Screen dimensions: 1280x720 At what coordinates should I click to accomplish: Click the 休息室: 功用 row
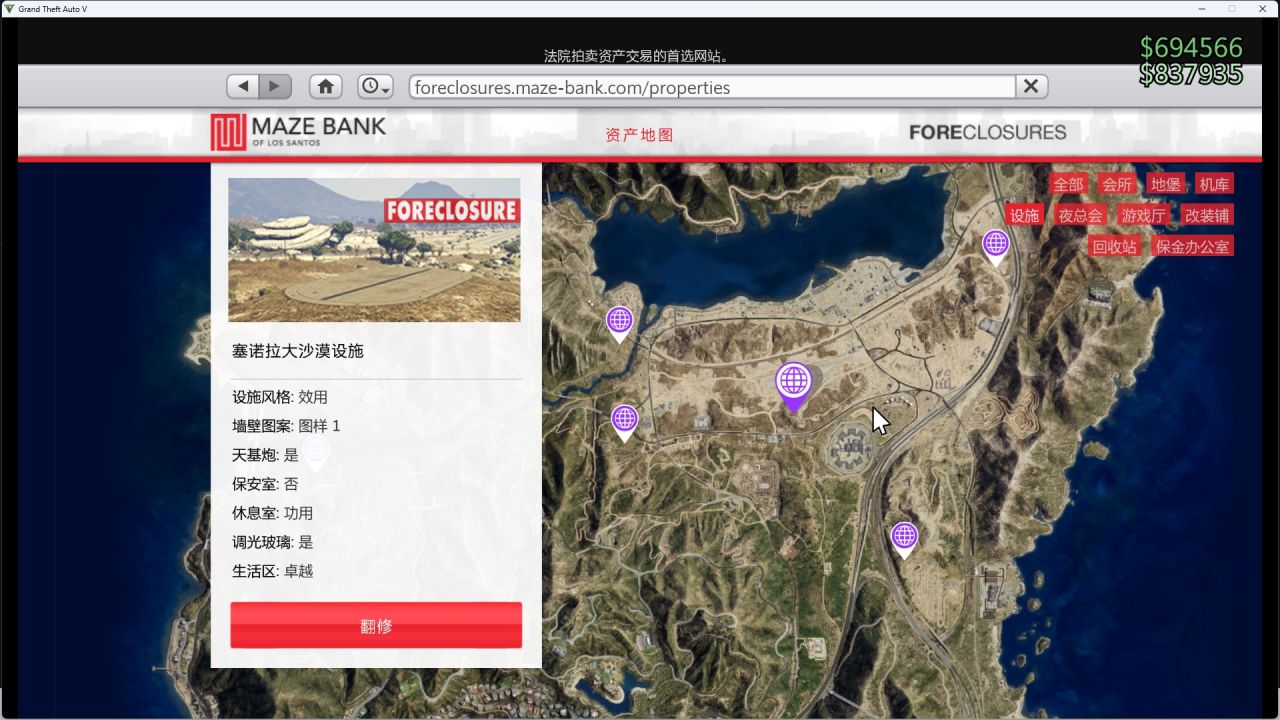click(272, 513)
